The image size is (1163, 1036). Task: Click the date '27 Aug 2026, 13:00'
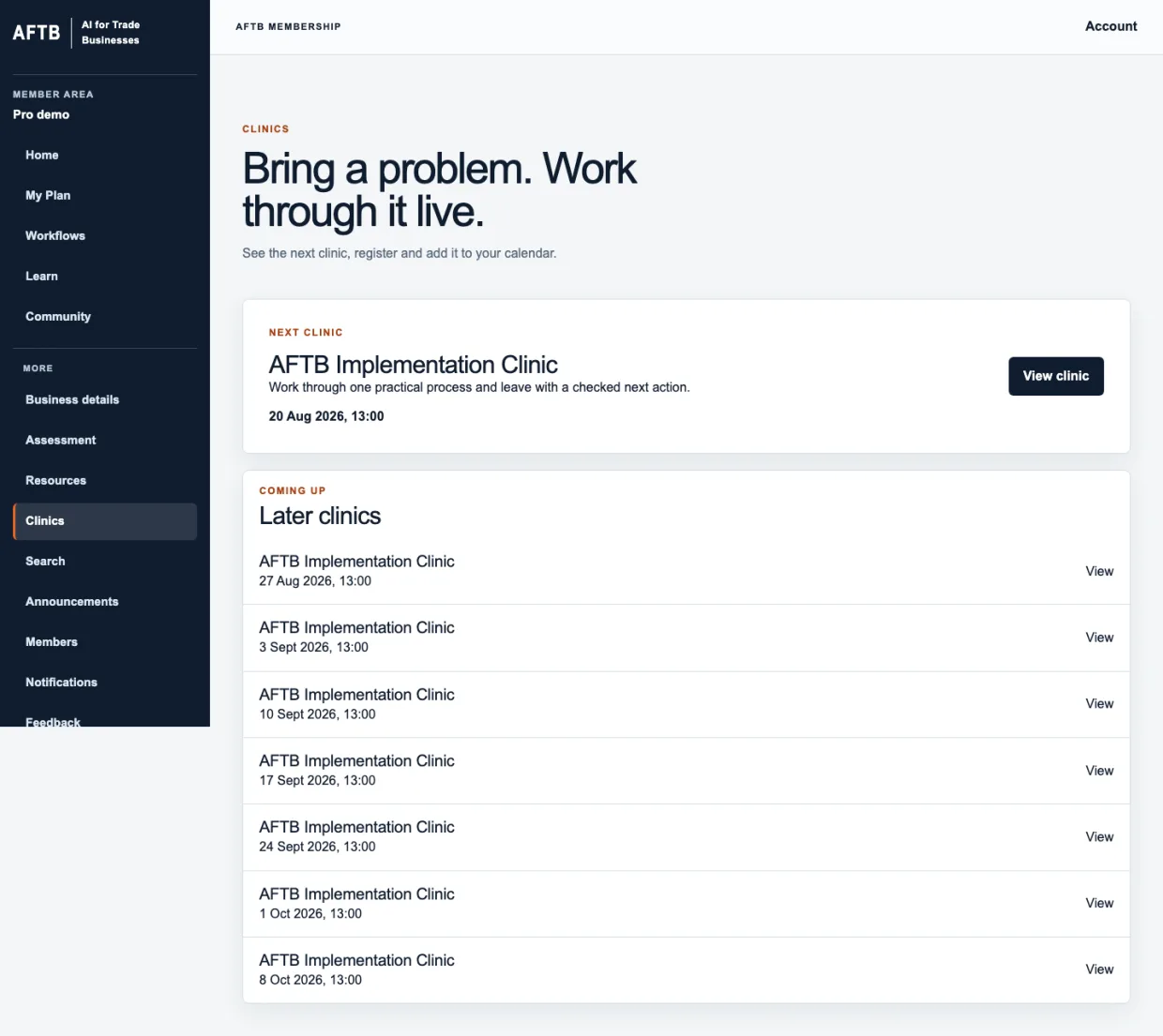click(x=315, y=581)
